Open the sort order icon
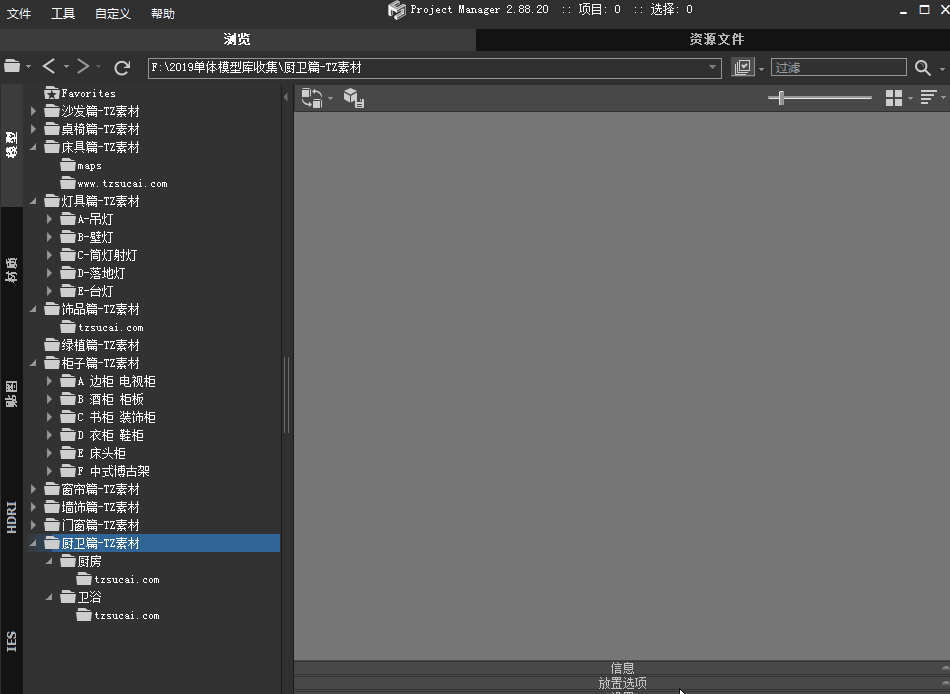950x694 pixels. (928, 97)
